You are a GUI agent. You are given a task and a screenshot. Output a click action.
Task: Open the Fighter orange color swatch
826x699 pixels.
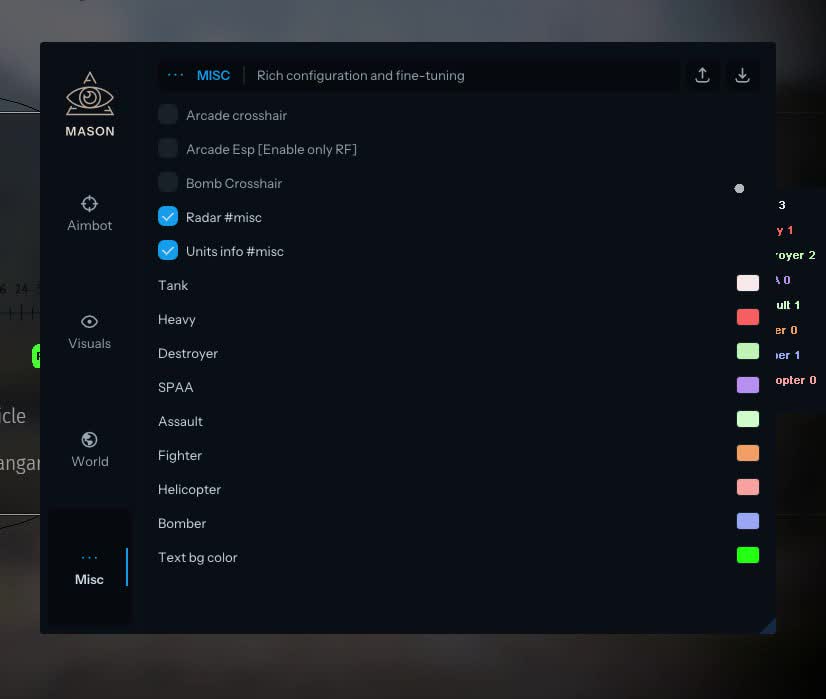(x=747, y=454)
